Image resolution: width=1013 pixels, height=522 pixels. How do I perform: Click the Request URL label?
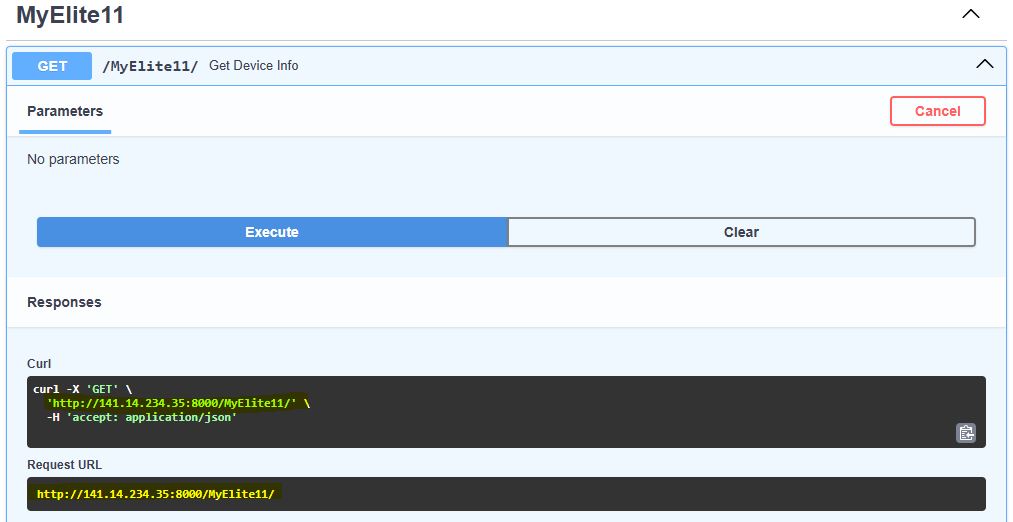[65, 465]
